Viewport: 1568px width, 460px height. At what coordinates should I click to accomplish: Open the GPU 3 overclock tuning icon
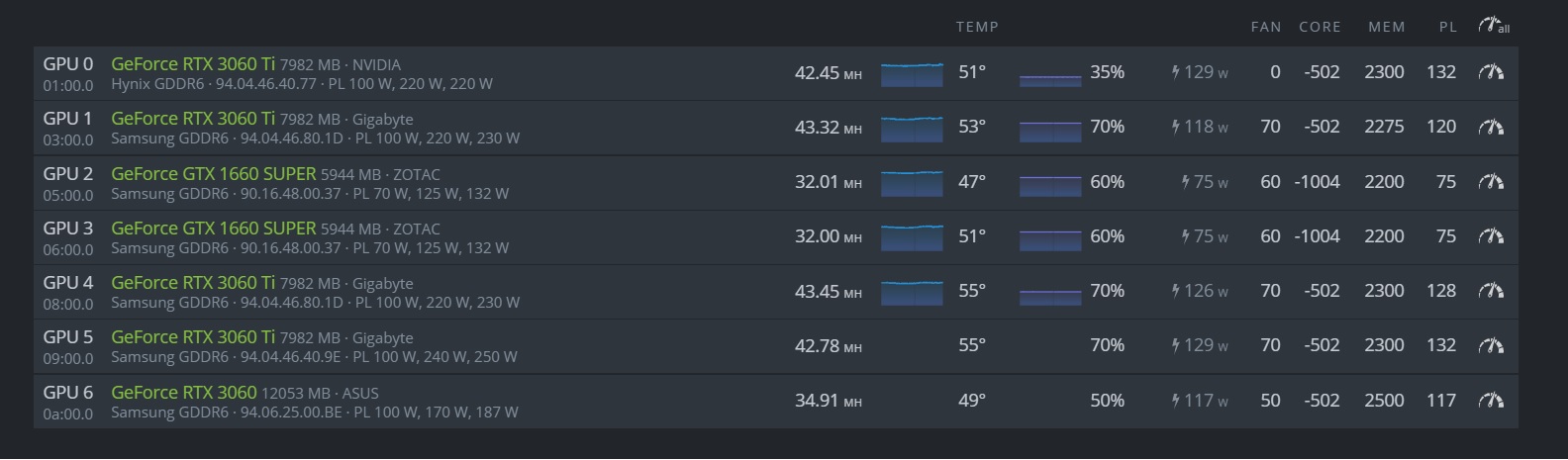click(1491, 236)
